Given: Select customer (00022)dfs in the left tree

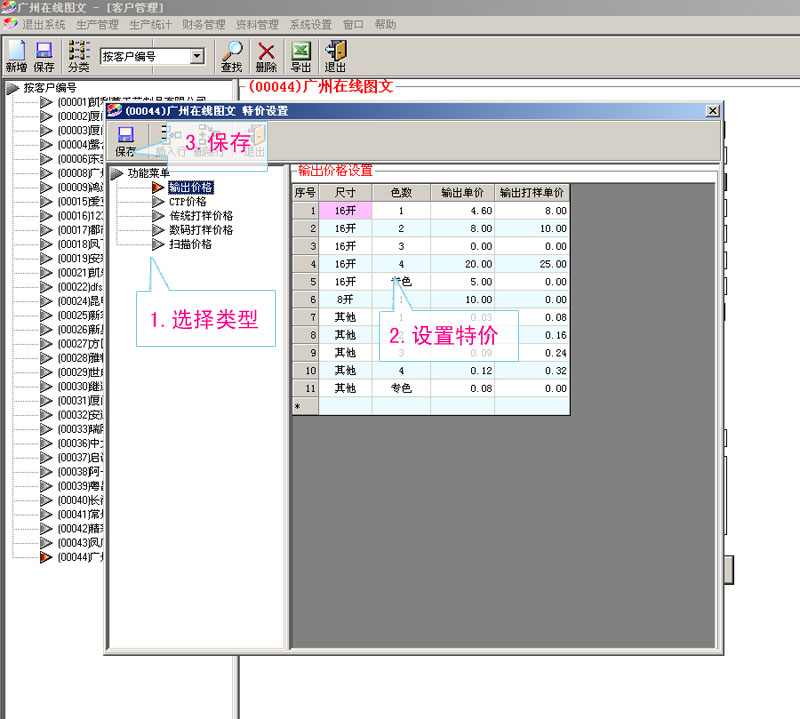Looking at the screenshot, I should 80,287.
